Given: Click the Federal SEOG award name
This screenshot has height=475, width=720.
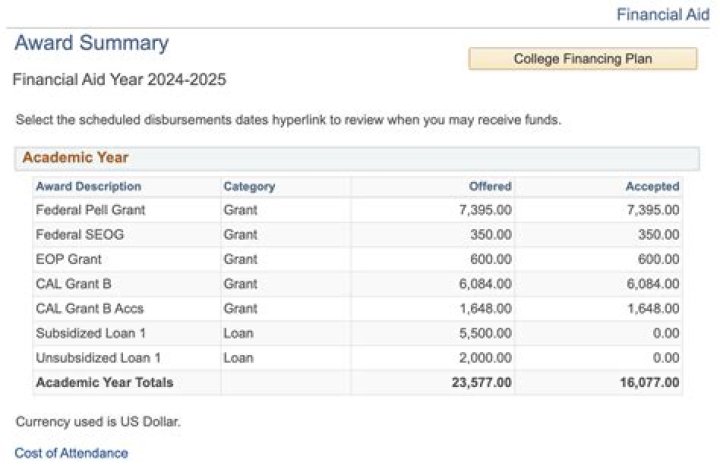Looking at the screenshot, I should [80, 235].
